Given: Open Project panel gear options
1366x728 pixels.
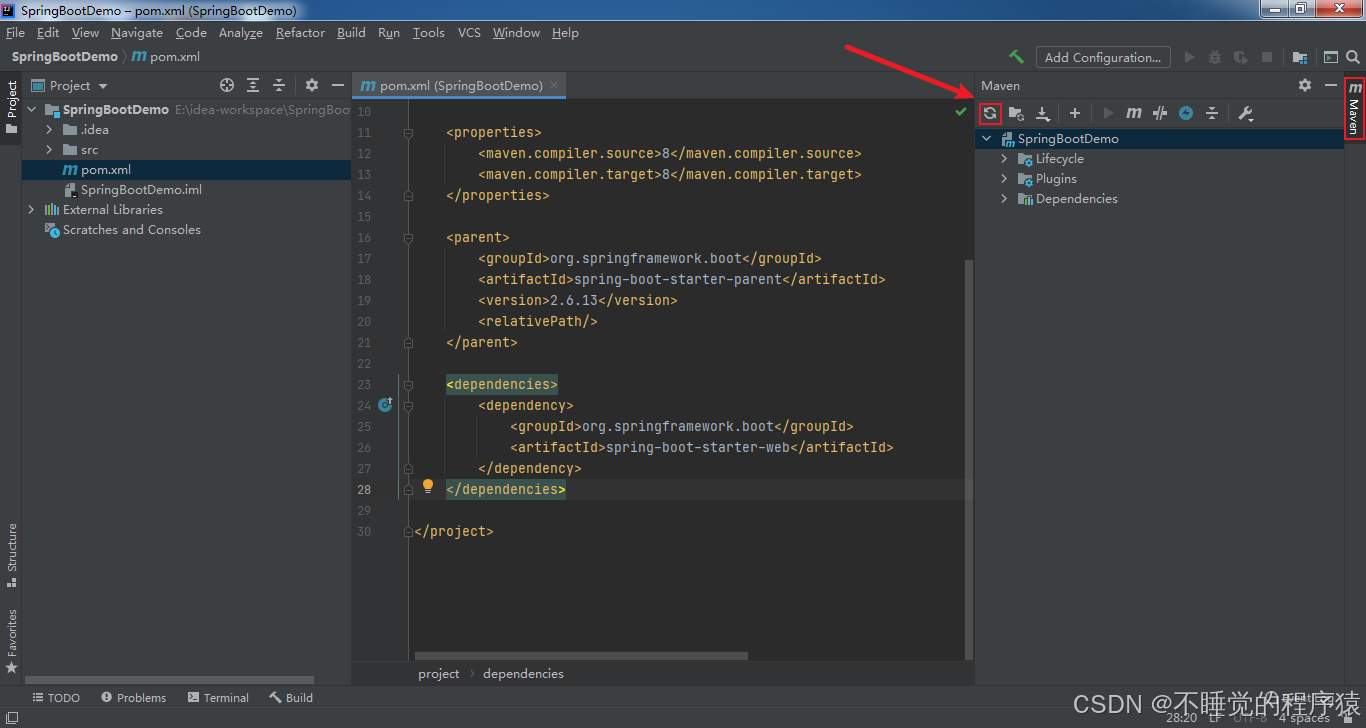Looking at the screenshot, I should (312, 85).
